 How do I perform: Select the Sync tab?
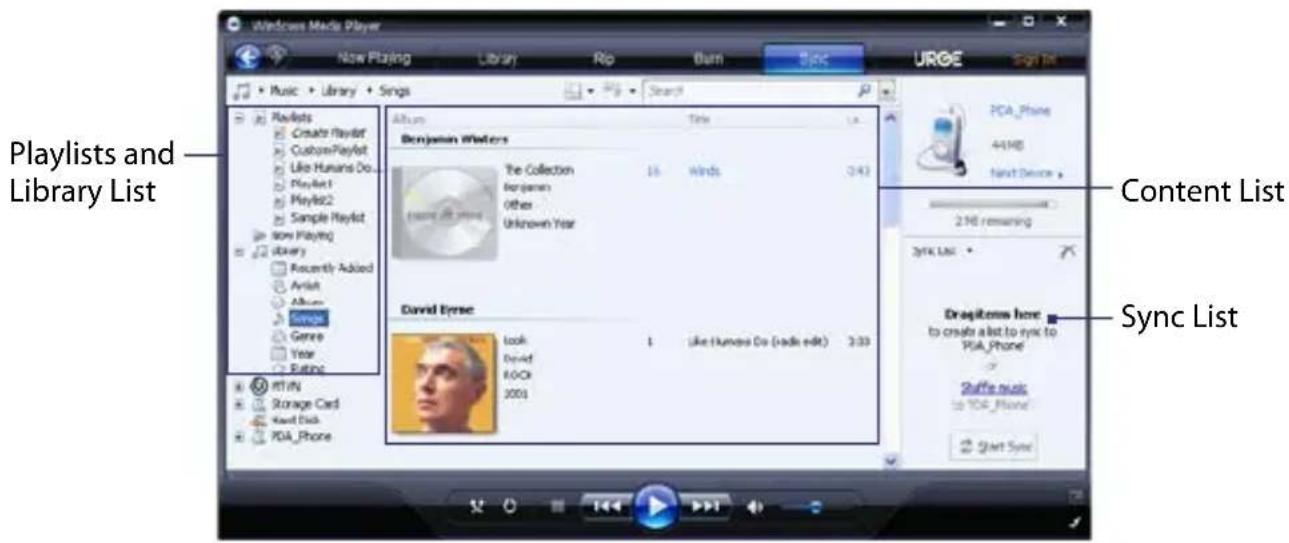[x=813, y=60]
